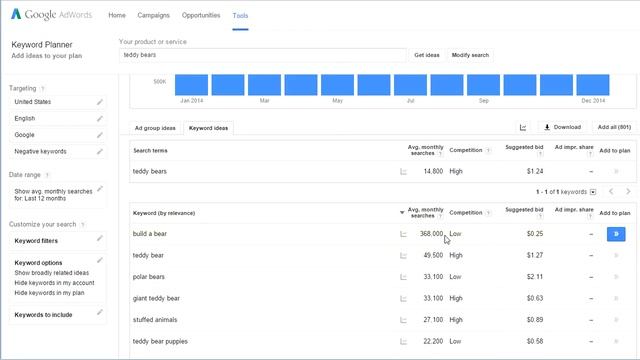Viewport: 640px width, 360px height.
Task: Open the keywords per page dropdown
Action: coord(593,192)
